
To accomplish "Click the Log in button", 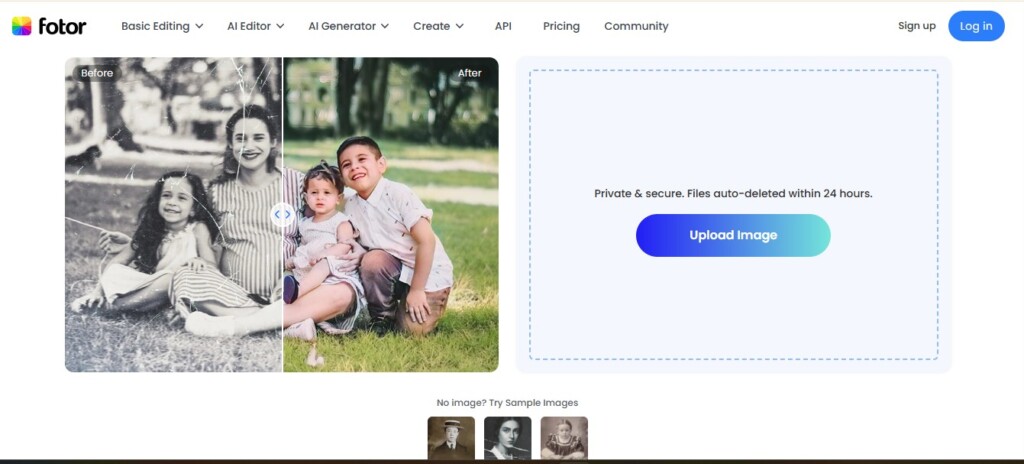I will point(976,26).
